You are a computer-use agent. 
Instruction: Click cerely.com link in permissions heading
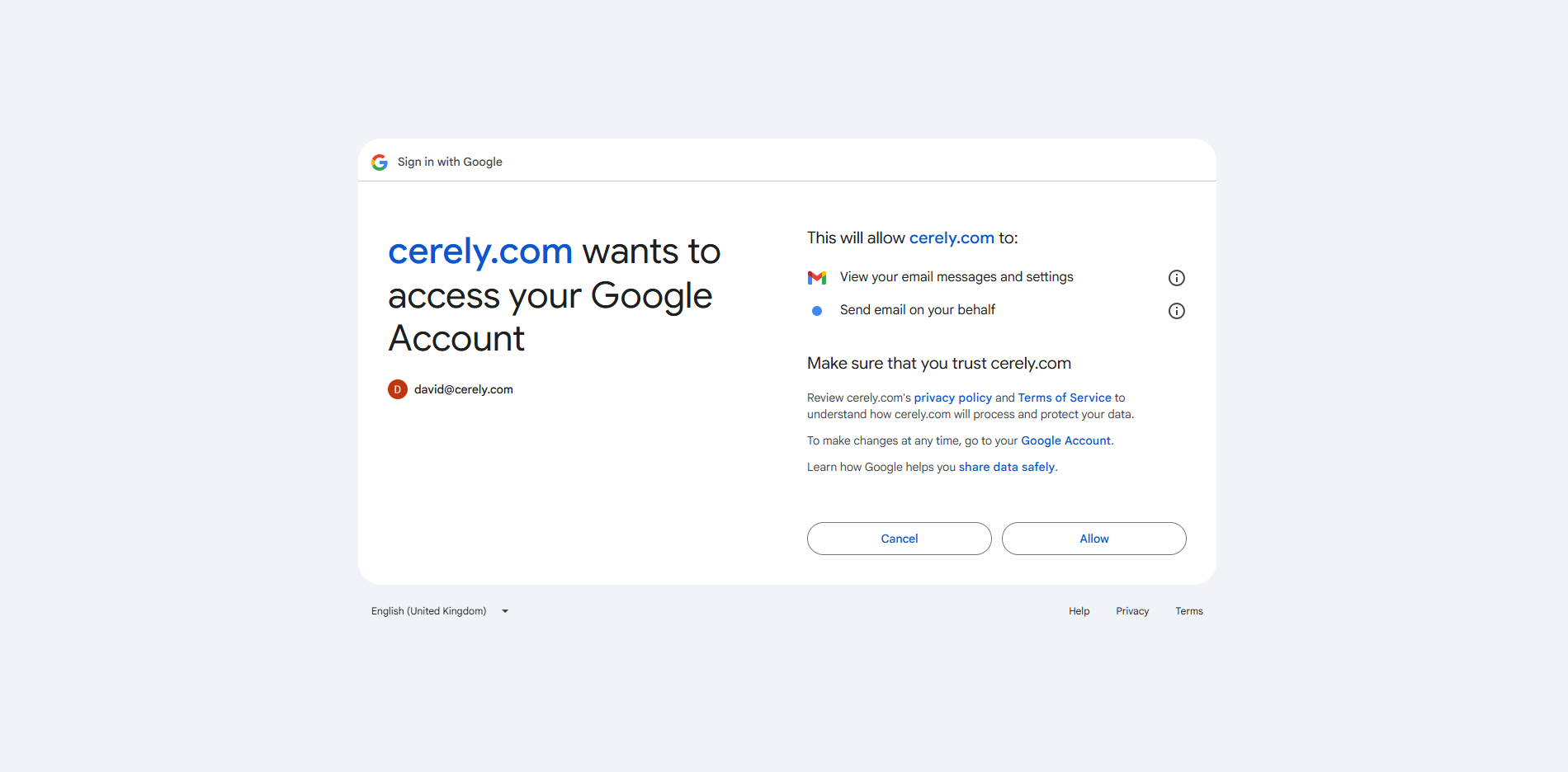click(x=952, y=238)
